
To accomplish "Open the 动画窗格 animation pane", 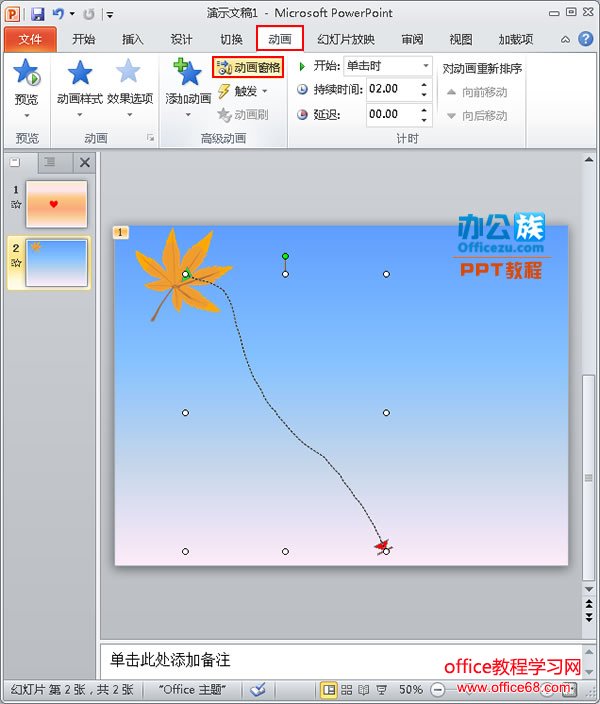I will [248, 67].
